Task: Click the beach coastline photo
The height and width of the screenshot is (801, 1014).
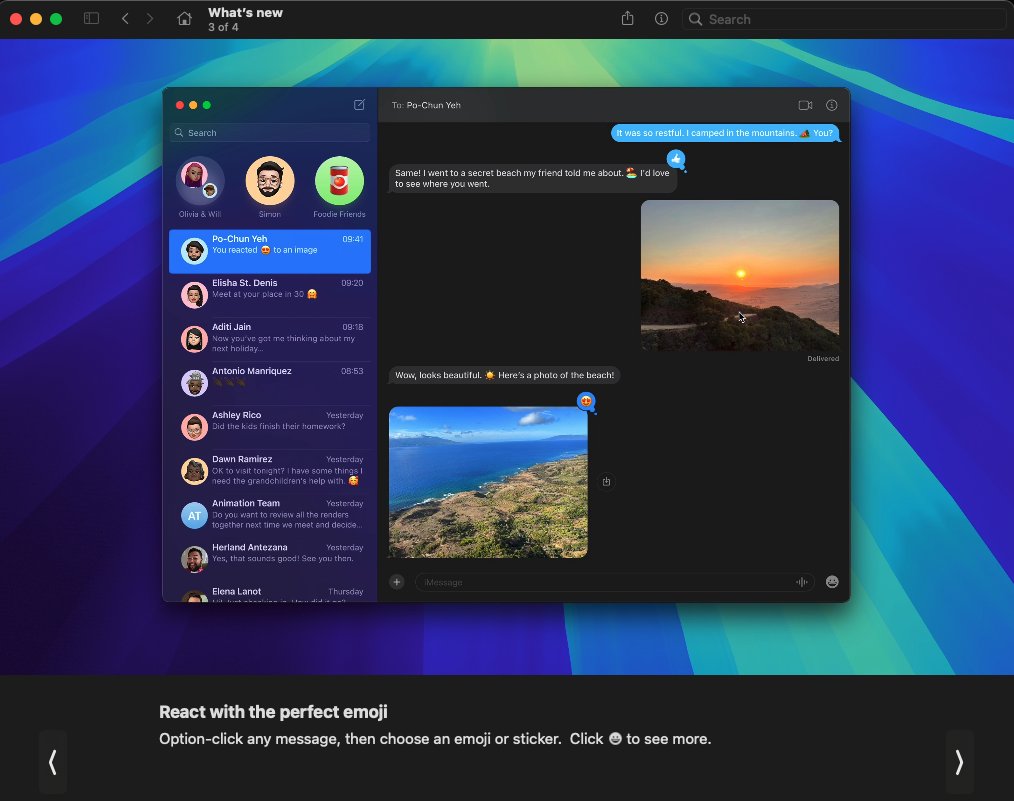Action: [488, 482]
